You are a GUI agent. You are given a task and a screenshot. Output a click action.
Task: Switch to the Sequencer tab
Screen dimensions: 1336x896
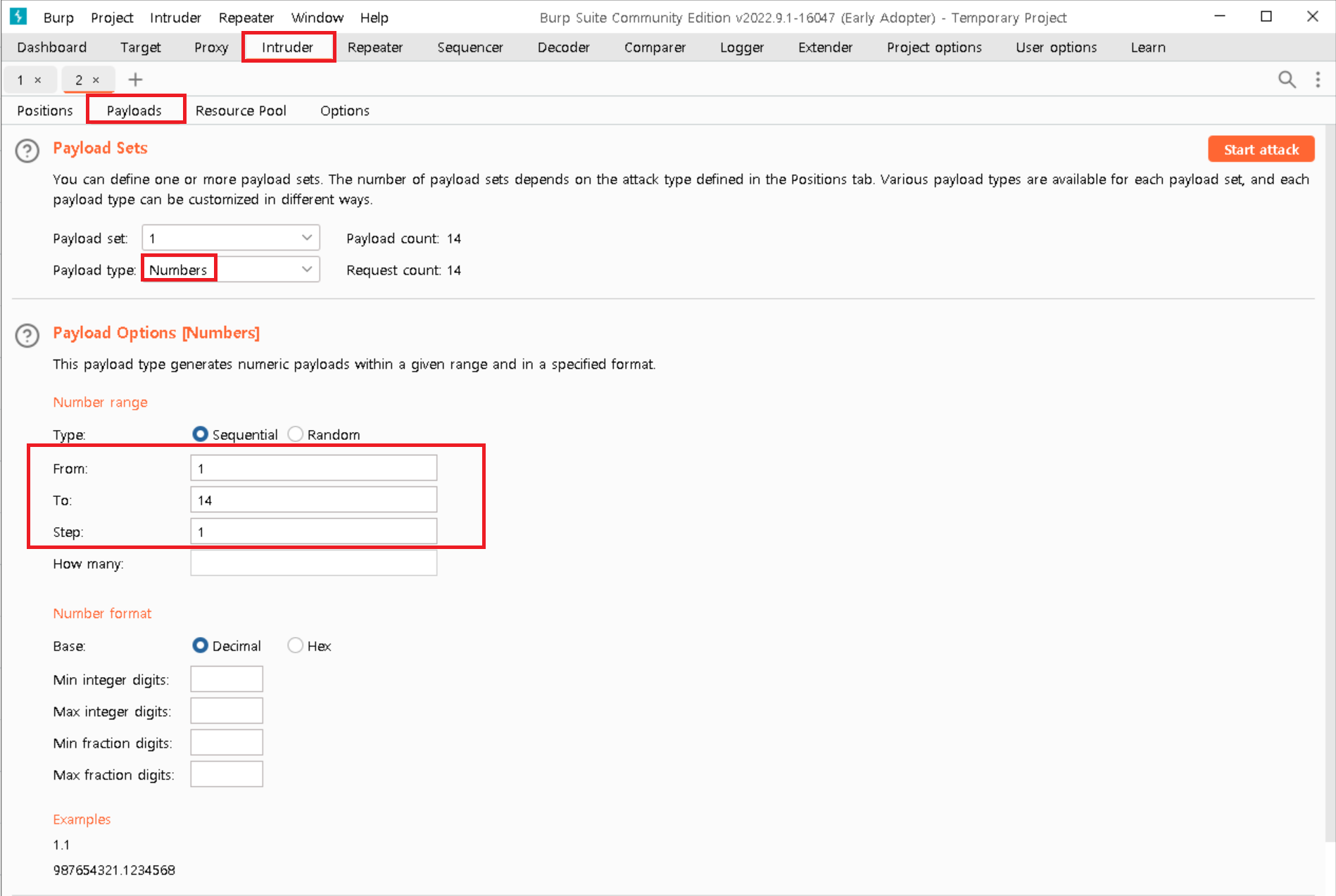click(x=470, y=47)
